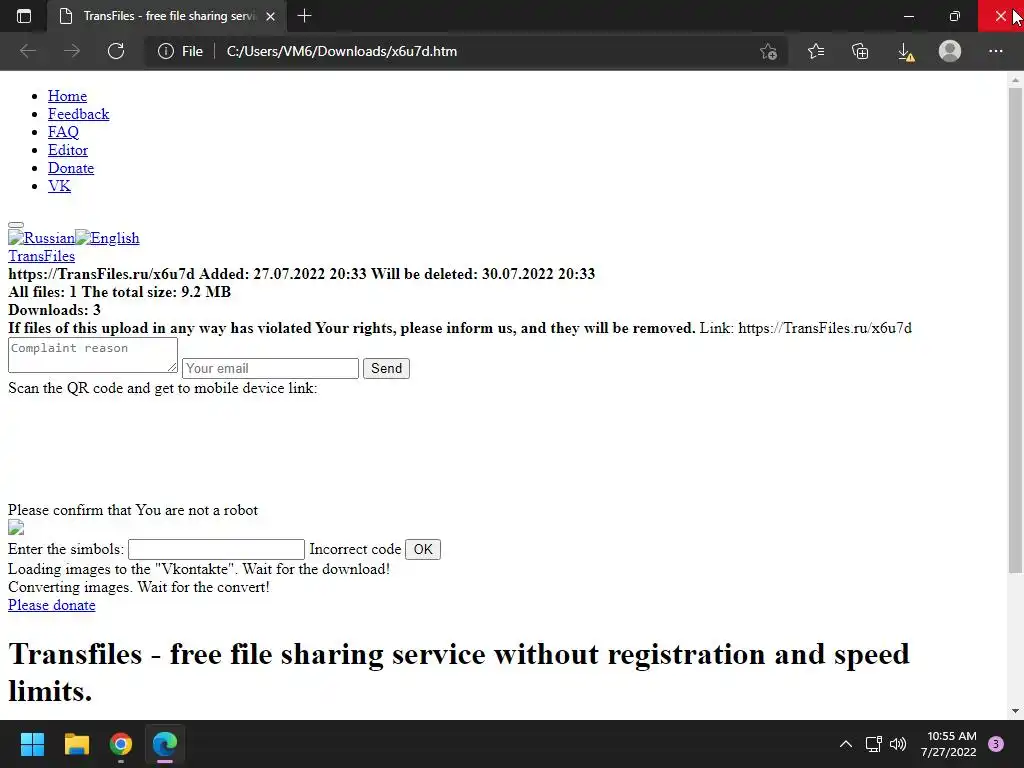Open the Collections icon
Viewport: 1024px width, 768px height.
(x=861, y=51)
